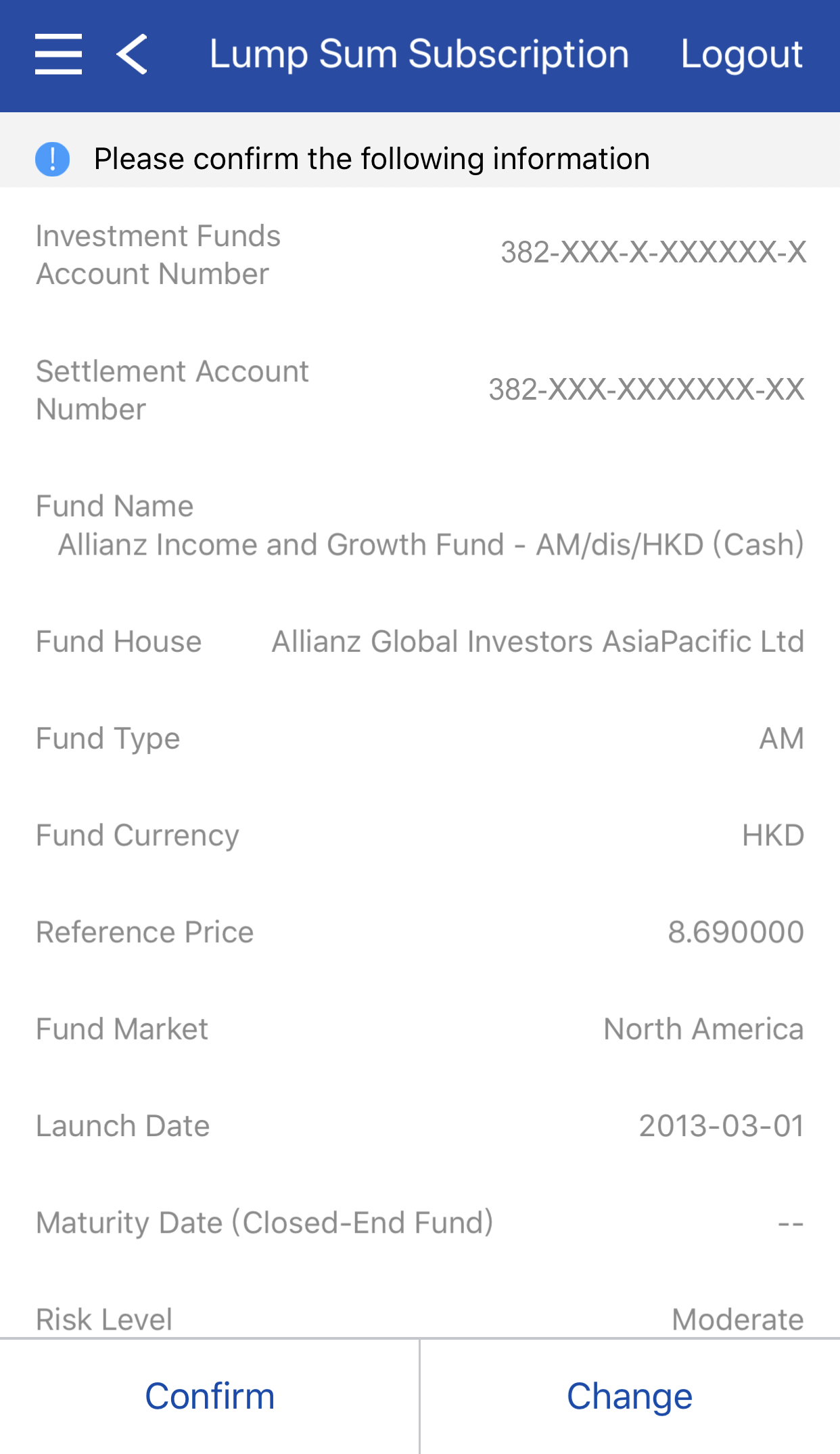Select the Launch Date 2013-03-01
This screenshot has width=840, height=1454.
pyautogui.click(x=721, y=1126)
